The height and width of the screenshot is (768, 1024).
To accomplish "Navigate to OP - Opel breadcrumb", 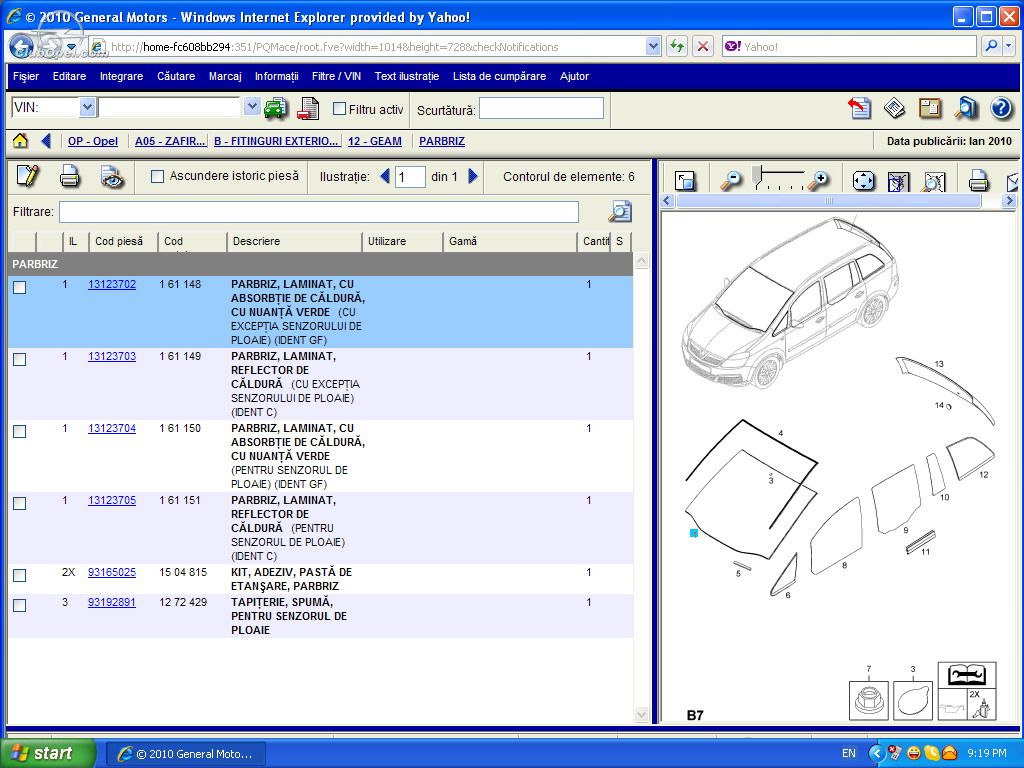I will tap(93, 141).
